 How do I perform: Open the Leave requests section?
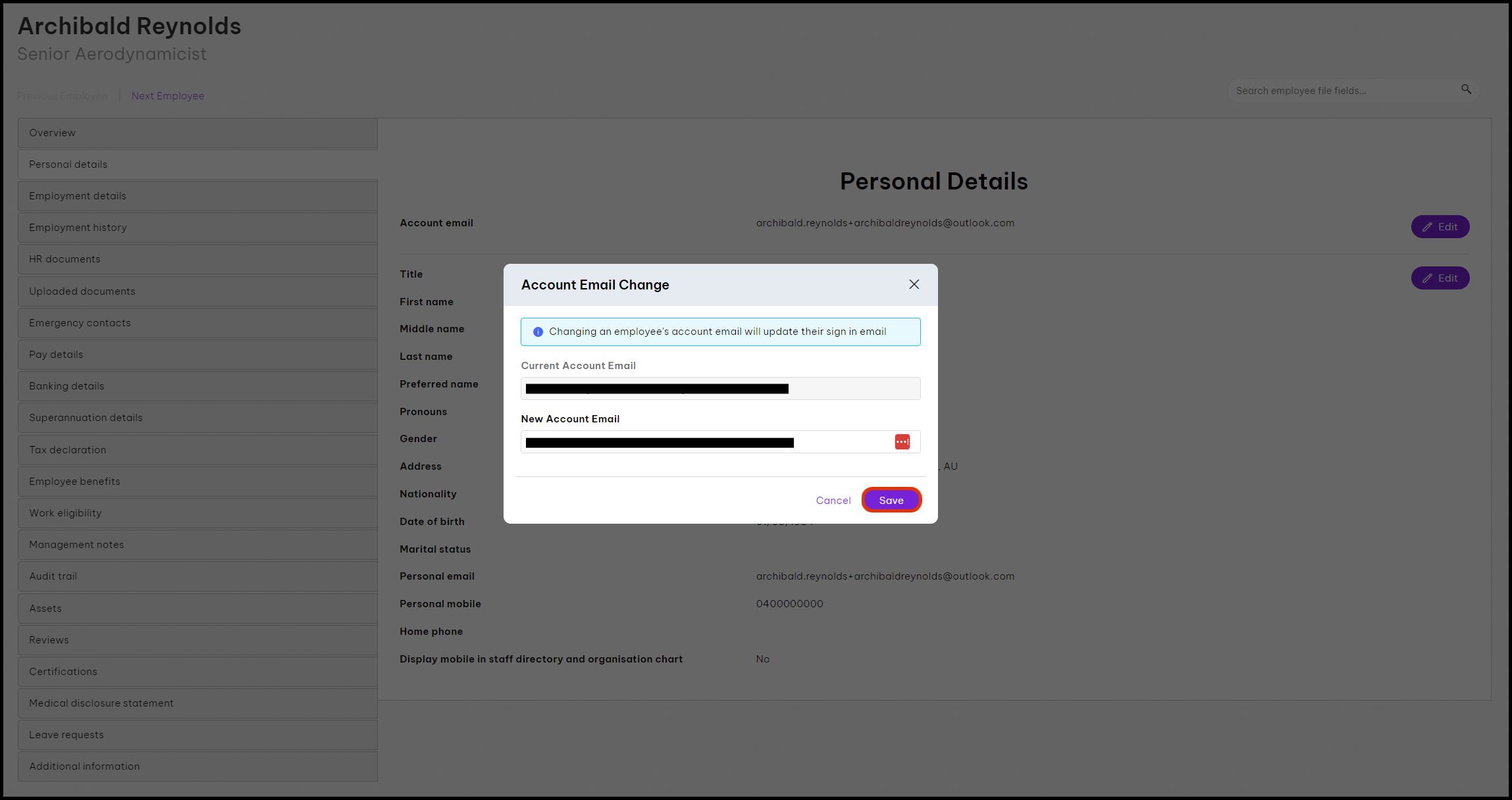coord(197,735)
